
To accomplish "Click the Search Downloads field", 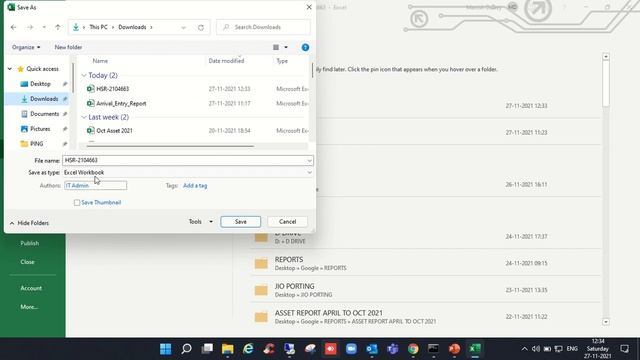I will [263, 27].
